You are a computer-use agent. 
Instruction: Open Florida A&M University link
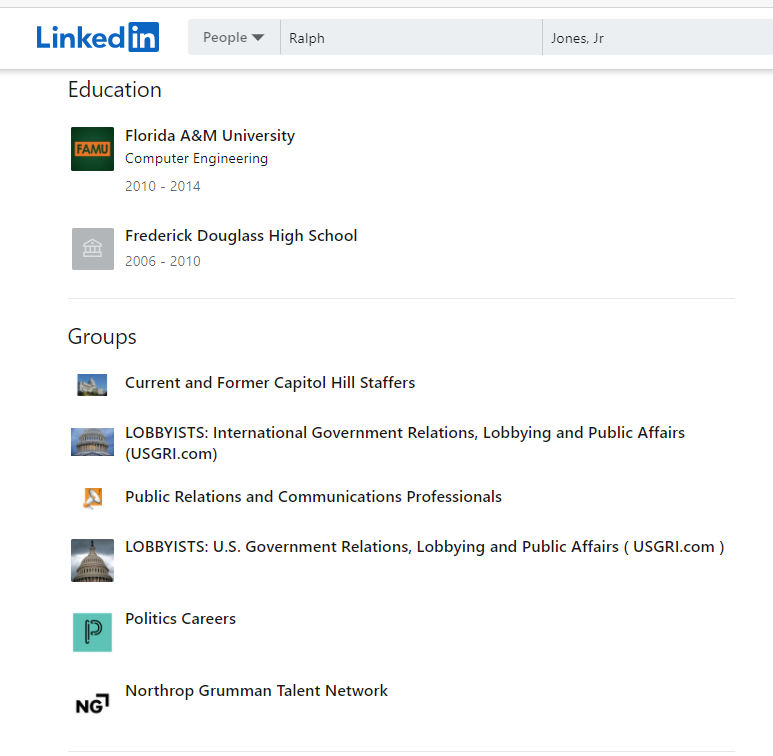point(210,136)
